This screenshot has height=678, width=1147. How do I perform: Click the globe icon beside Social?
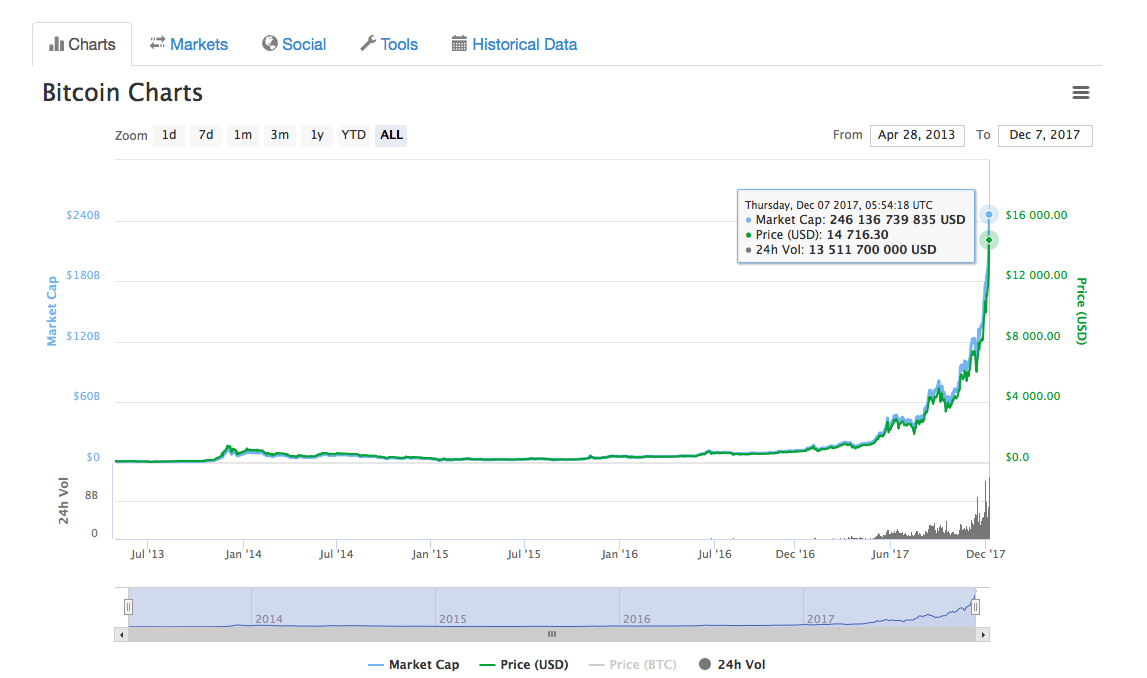[270, 43]
